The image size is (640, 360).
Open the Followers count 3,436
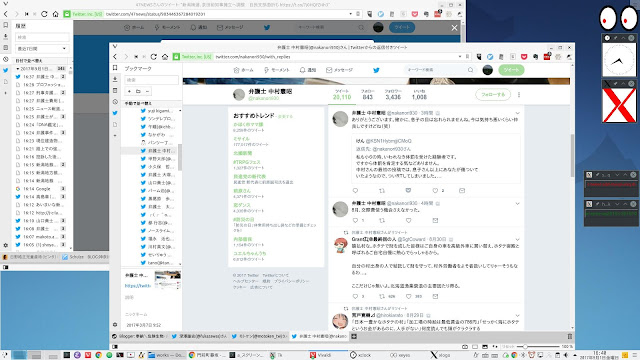click(x=393, y=95)
